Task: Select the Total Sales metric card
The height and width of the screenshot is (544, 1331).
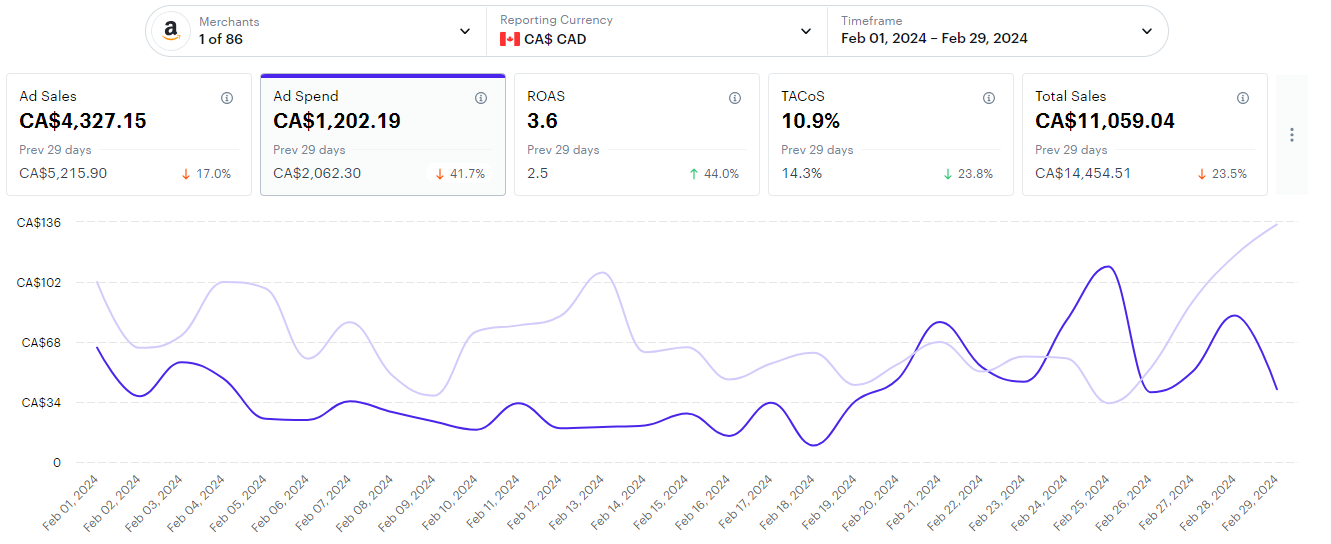Action: tap(1145, 135)
